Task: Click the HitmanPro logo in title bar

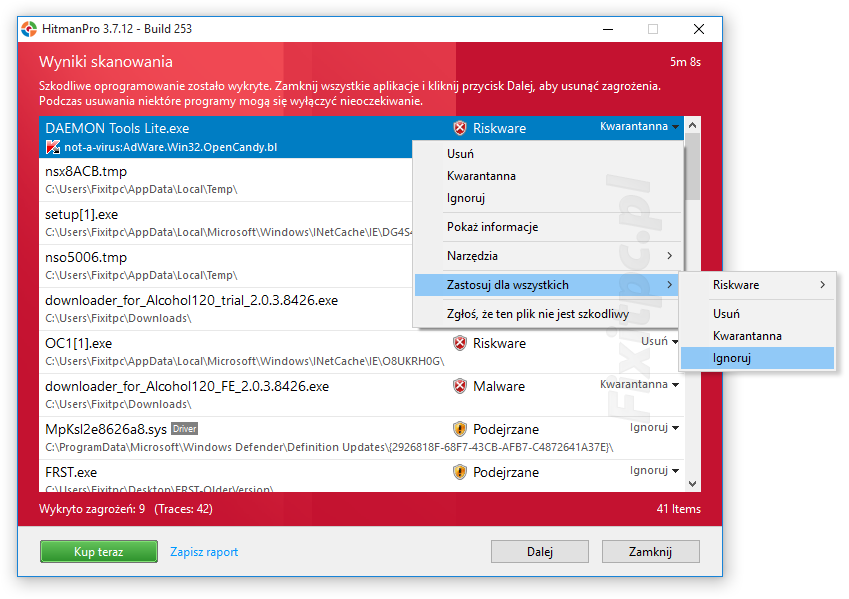Action: click(29, 29)
